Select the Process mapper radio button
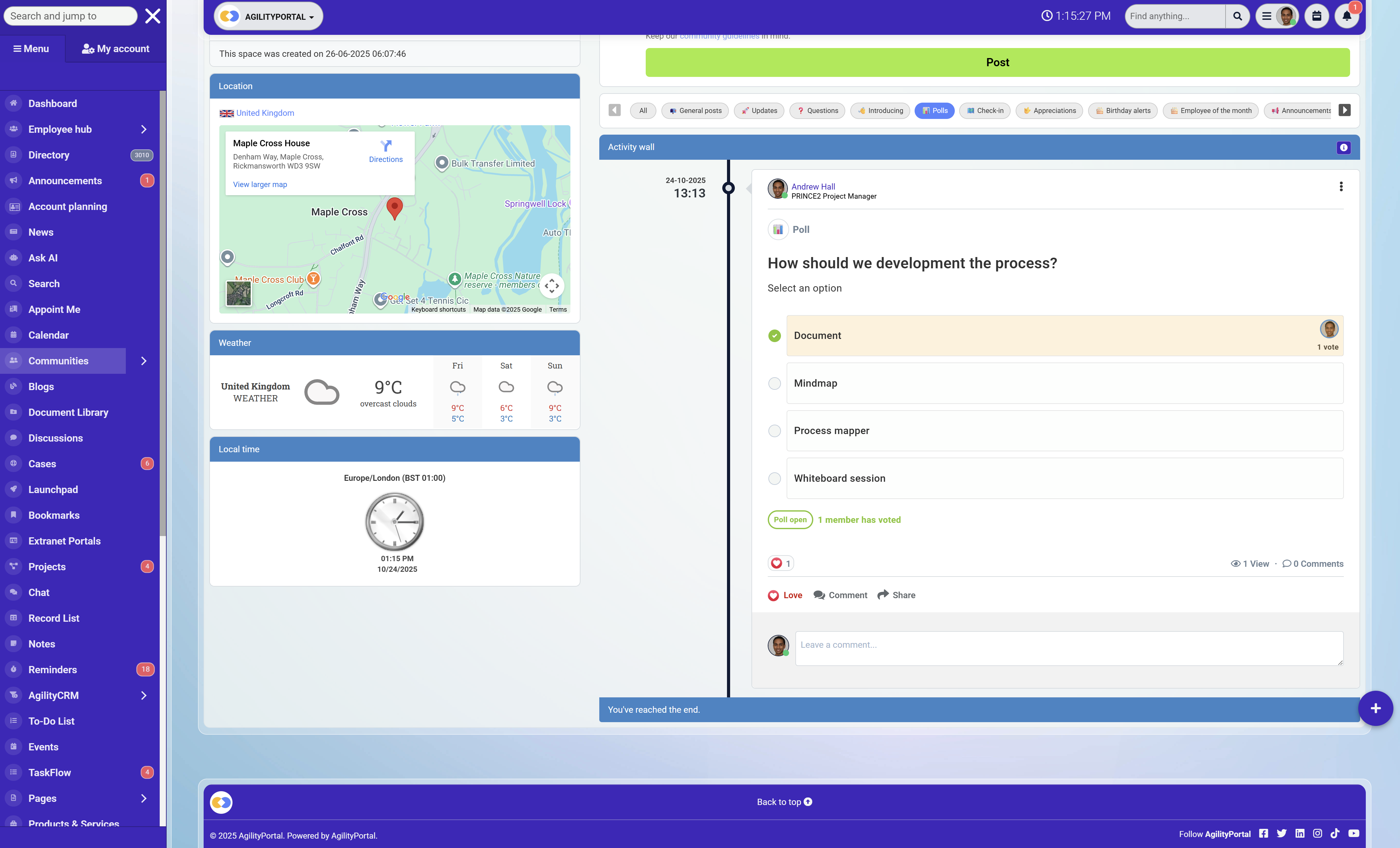The height and width of the screenshot is (848, 1400). (774, 431)
